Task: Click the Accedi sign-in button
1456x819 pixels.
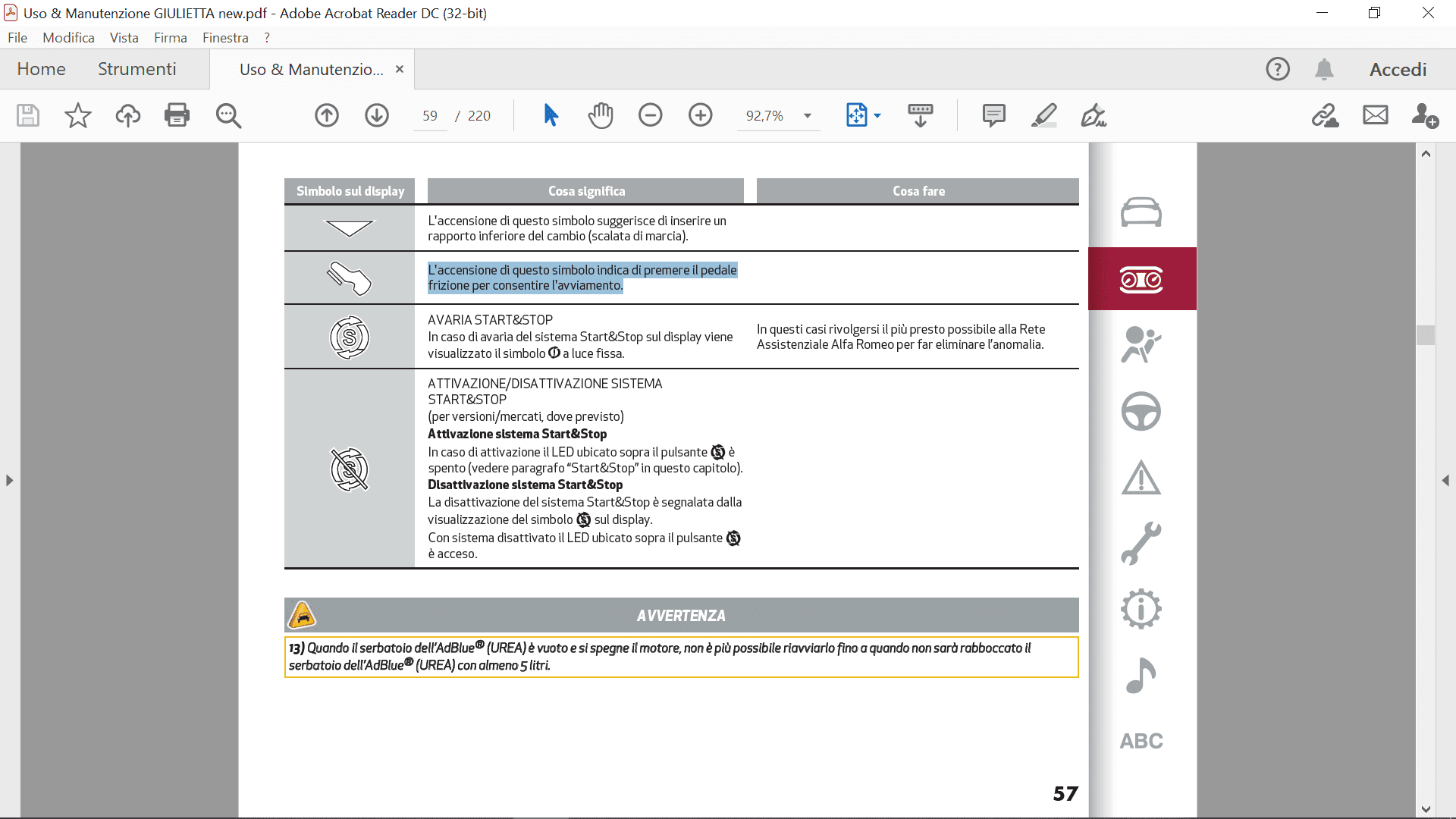Action: (x=1398, y=69)
